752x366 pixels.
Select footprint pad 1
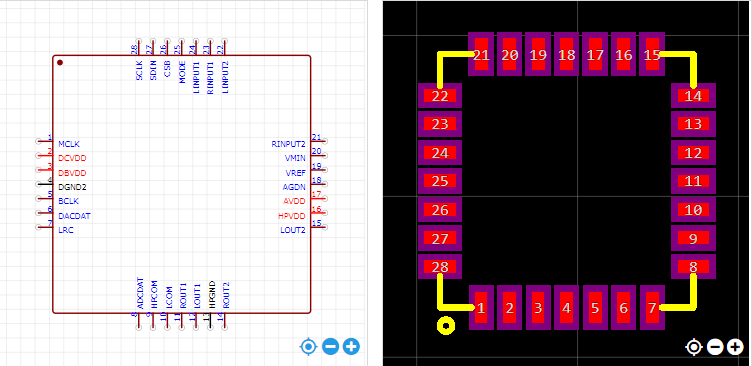[x=481, y=307]
